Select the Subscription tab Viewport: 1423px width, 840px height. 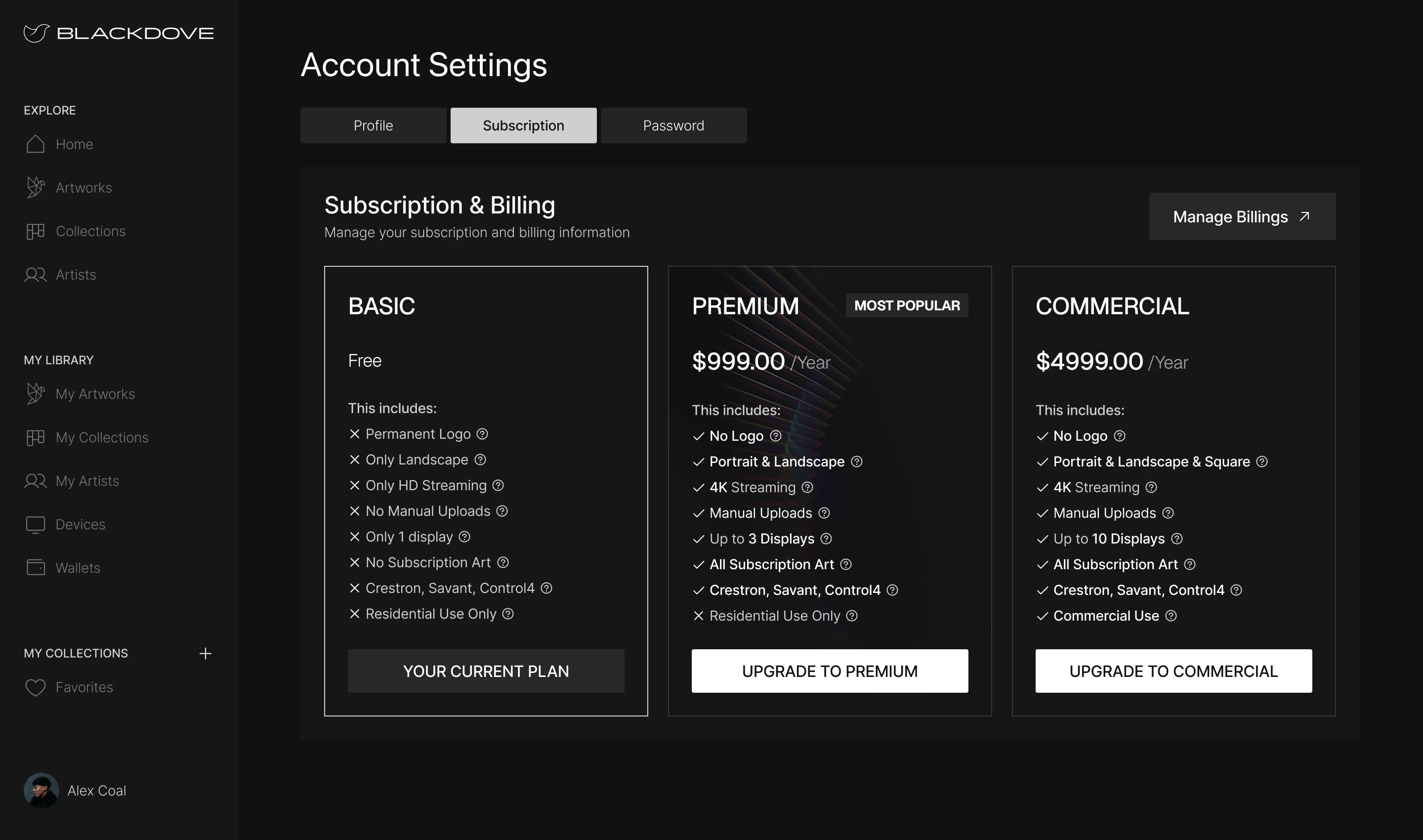pos(523,126)
